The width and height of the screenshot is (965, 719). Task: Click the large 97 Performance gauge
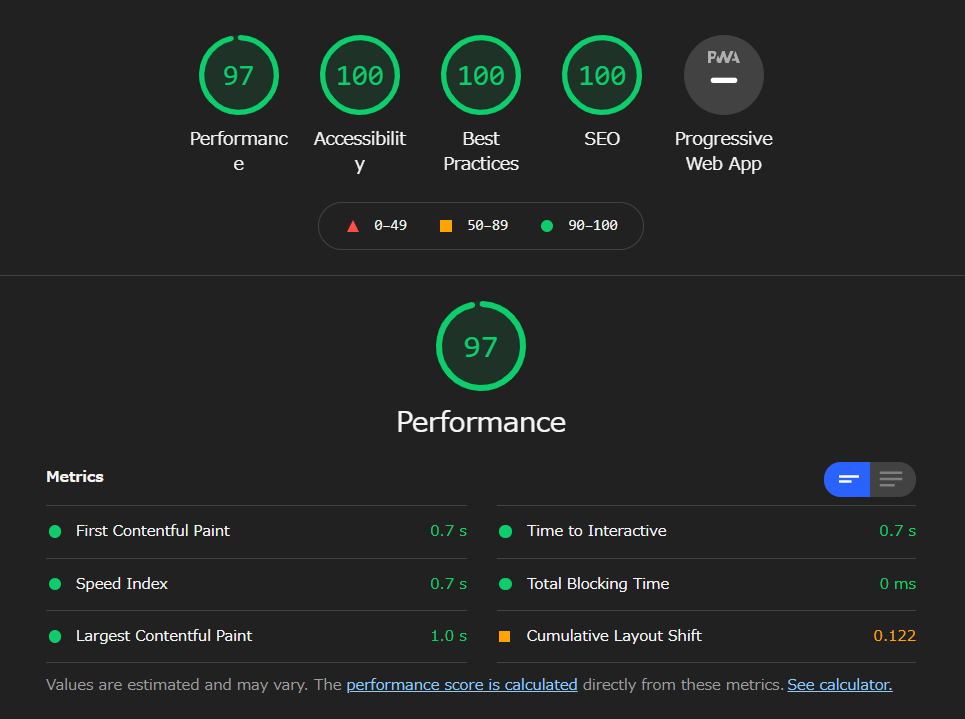tap(481, 346)
